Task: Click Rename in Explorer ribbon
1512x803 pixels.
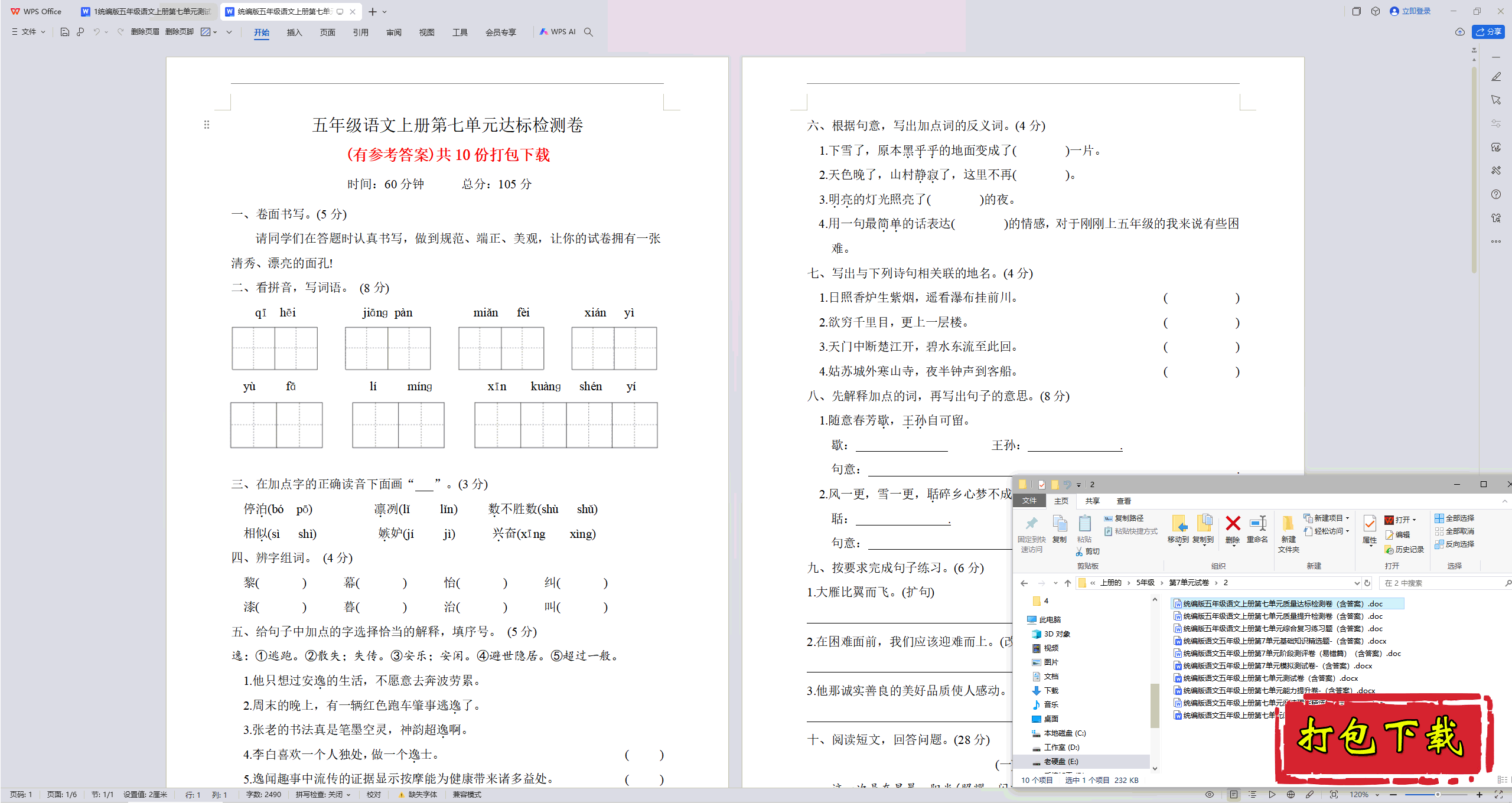Action: (x=1257, y=529)
